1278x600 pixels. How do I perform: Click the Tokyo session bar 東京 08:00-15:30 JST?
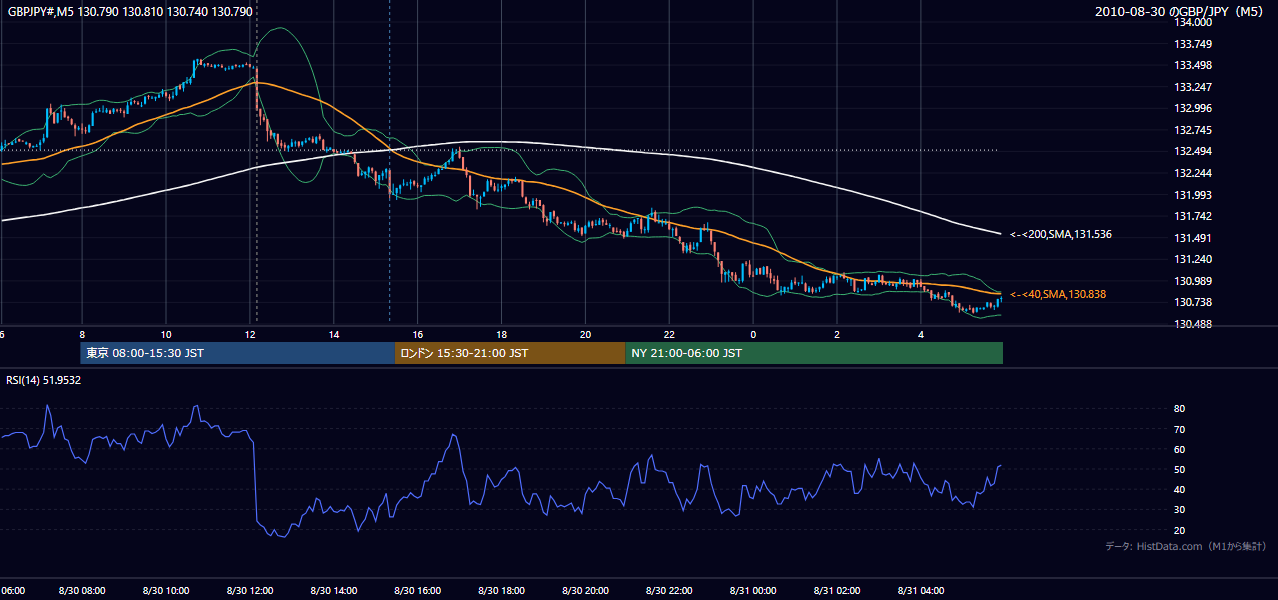[x=238, y=353]
